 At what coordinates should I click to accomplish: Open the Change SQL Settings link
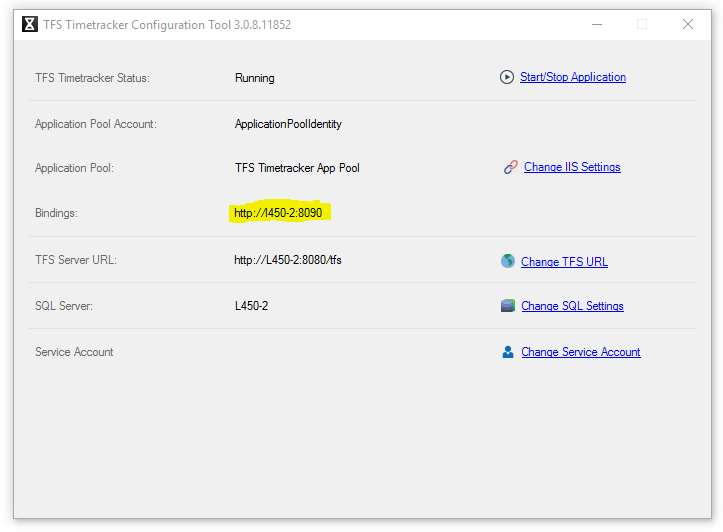(572, 306)
